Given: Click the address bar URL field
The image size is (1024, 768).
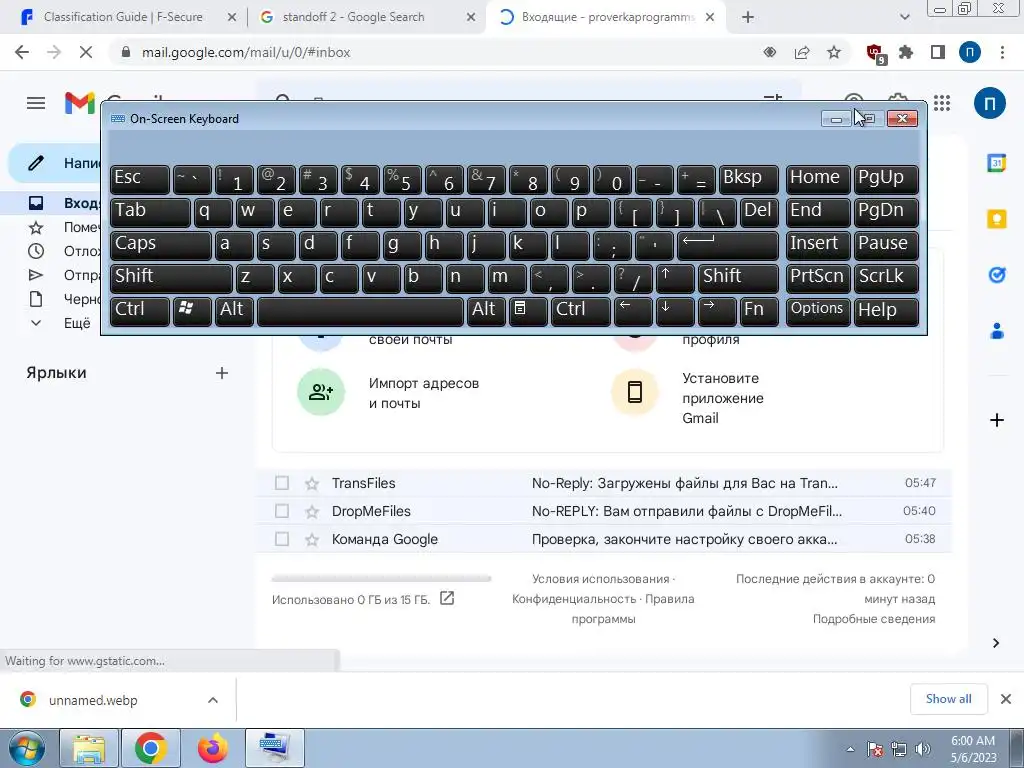Looking at the screenshot, I should point(431,52).
